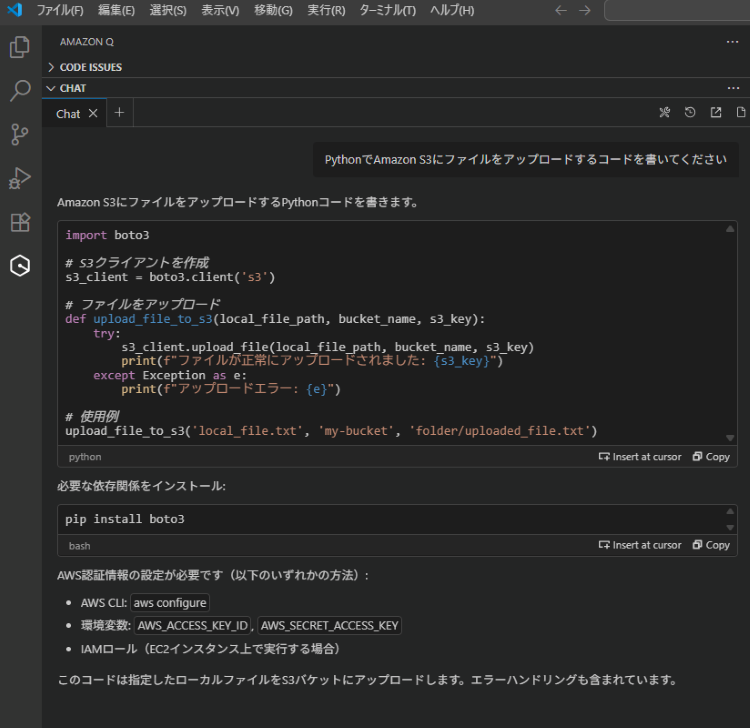Open the ファイル(F) menu
Screen dimensions: 750x728
point(60,10)
